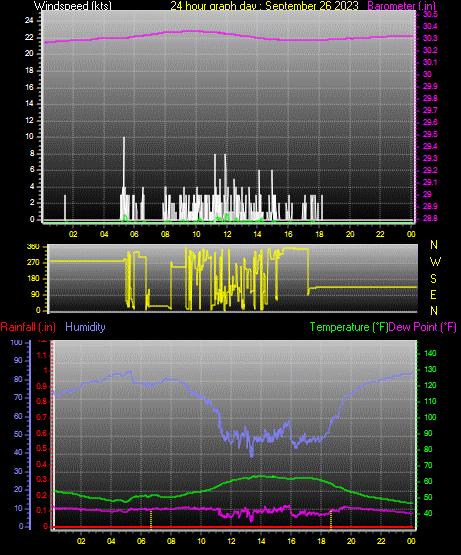Click the Barometer (.in) axis title
Viewport: 461px width, 555px height.
coord(402,6)
